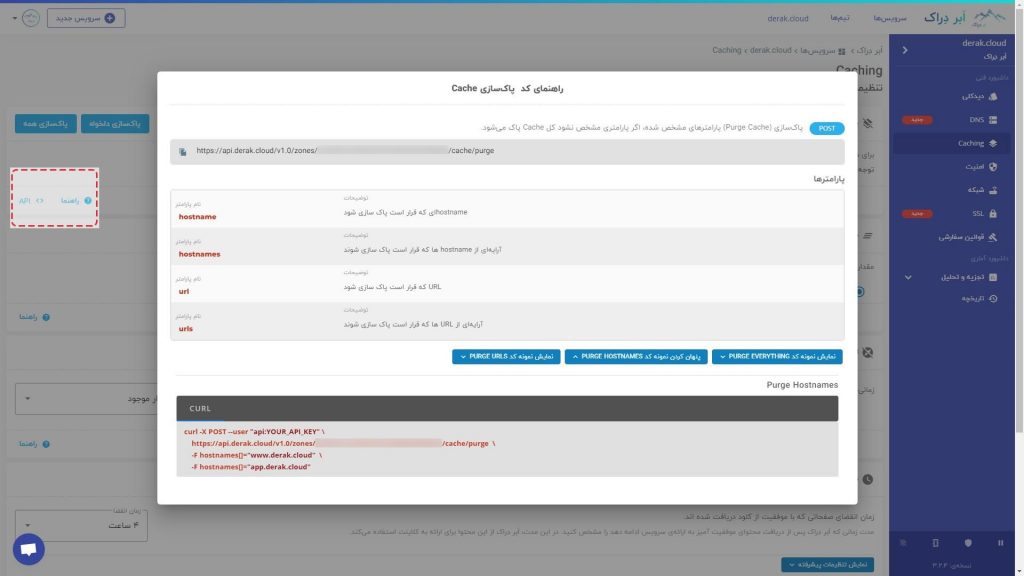Screen dimensions: 1024x576
Task: Show the PURGE URLS sample code
Action: click(506, 357)
